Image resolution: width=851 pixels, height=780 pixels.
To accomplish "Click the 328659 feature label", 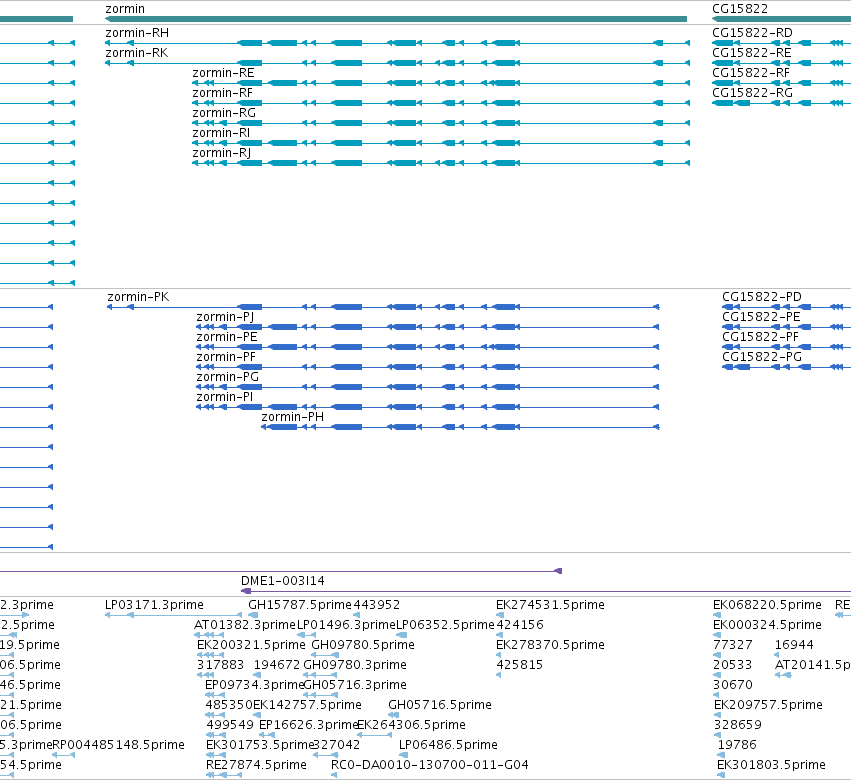I will (x=738, y=725).
